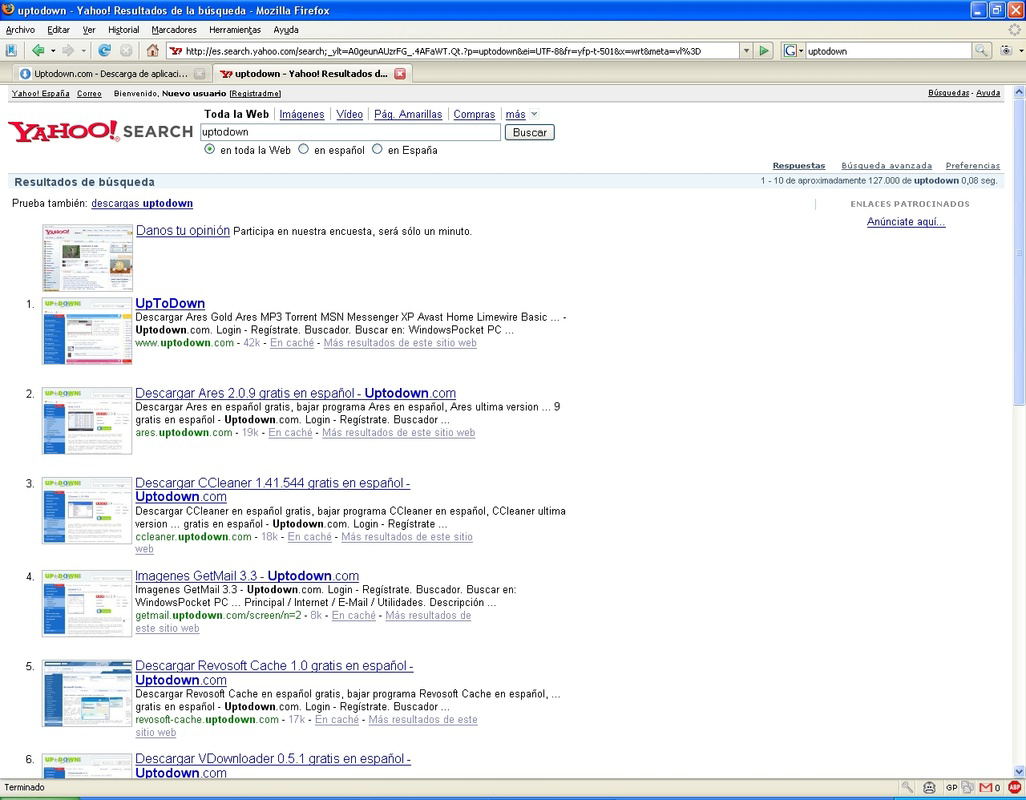Click the Greasemonkey monkey icon in status bar
Viewport: 1026px width, 800px height.
(x=929, y=788)
